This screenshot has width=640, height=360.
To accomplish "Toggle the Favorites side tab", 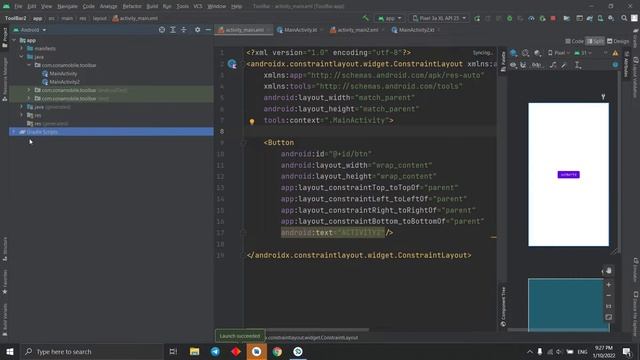I will pos(5,282).
